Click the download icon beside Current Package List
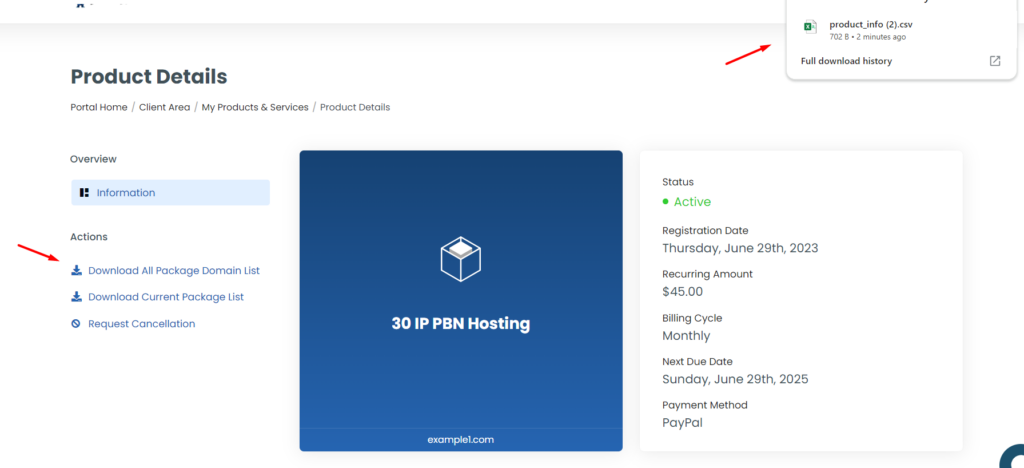This screenshot has width=1024, height=468. (x=76, y=297)
